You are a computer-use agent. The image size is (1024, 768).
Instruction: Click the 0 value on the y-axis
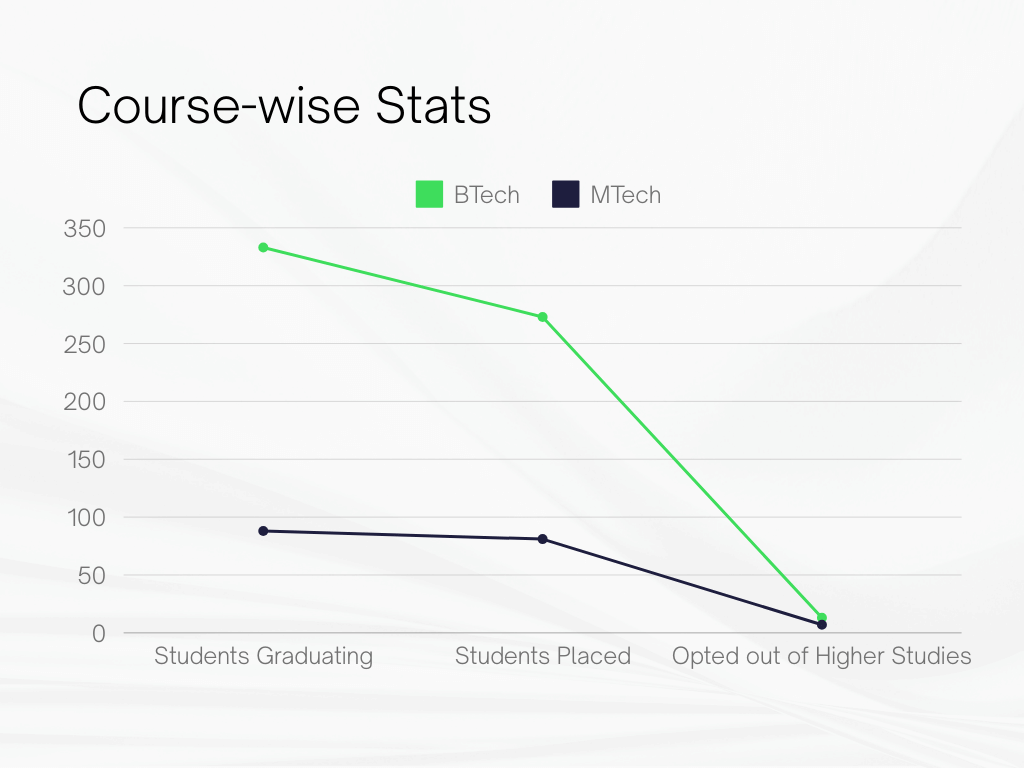pyautogui.click(x=98, y=634)
